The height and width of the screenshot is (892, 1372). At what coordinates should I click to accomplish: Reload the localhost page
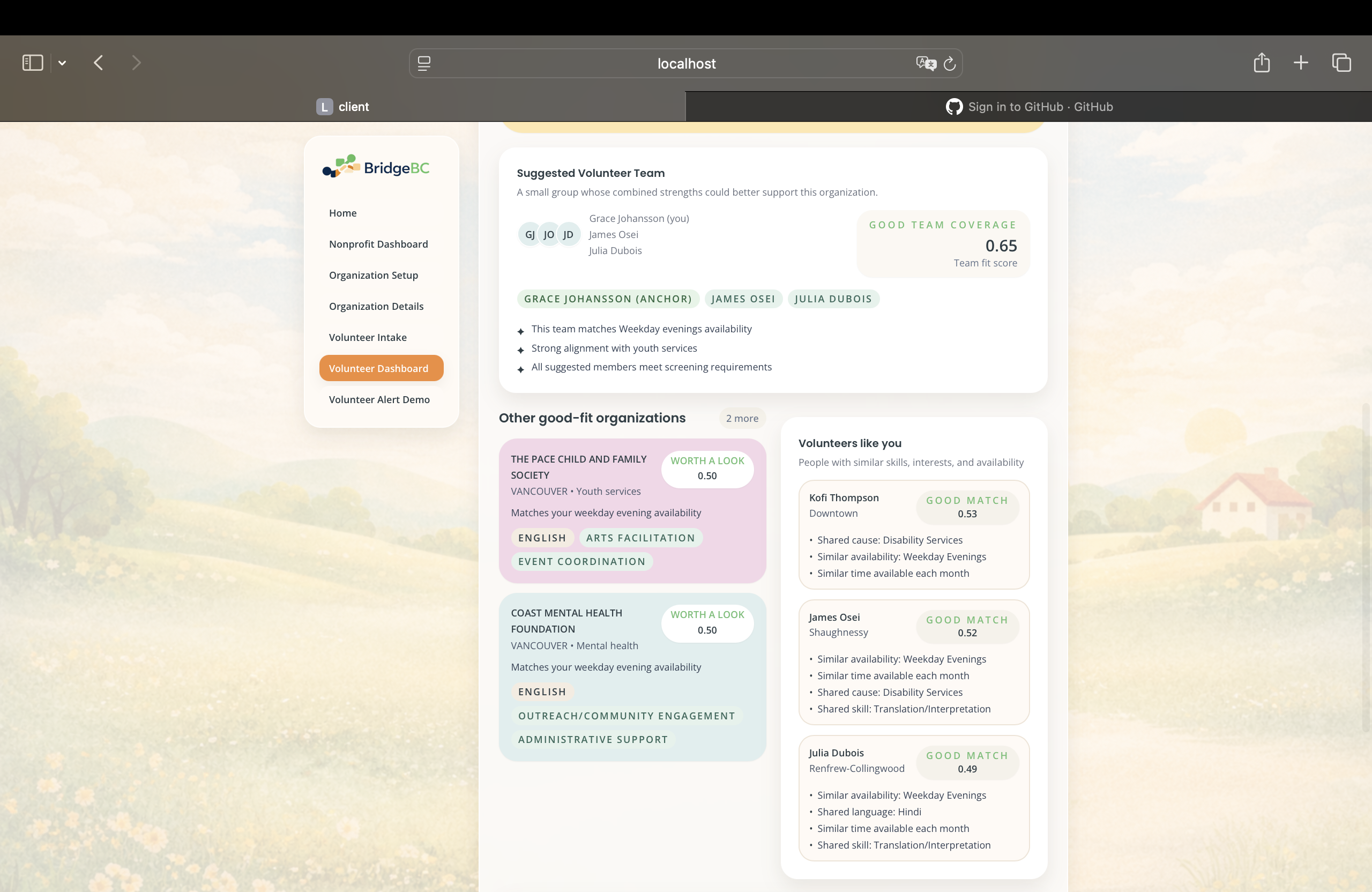pos(950,63)
